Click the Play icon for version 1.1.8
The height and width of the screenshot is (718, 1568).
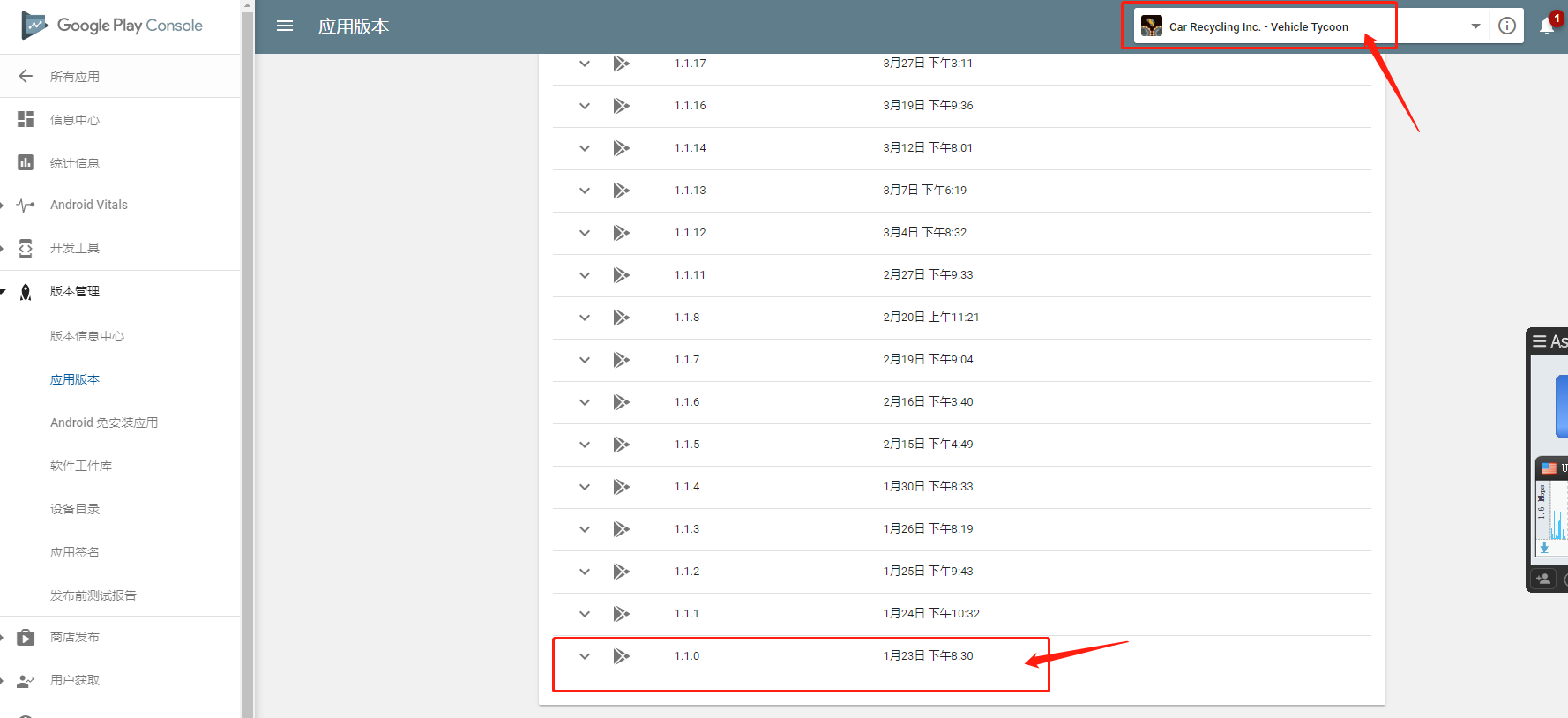coord(622,318)
